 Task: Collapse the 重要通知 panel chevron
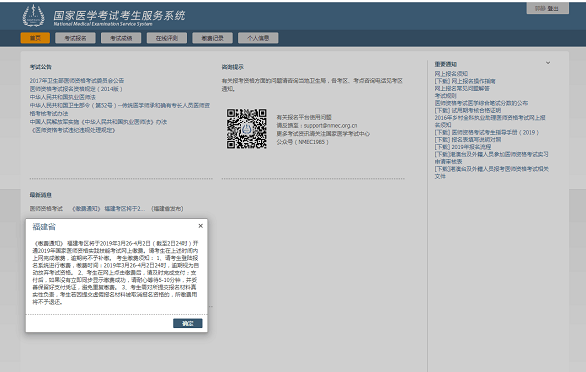pyautogui.click(x=548, y=63)
